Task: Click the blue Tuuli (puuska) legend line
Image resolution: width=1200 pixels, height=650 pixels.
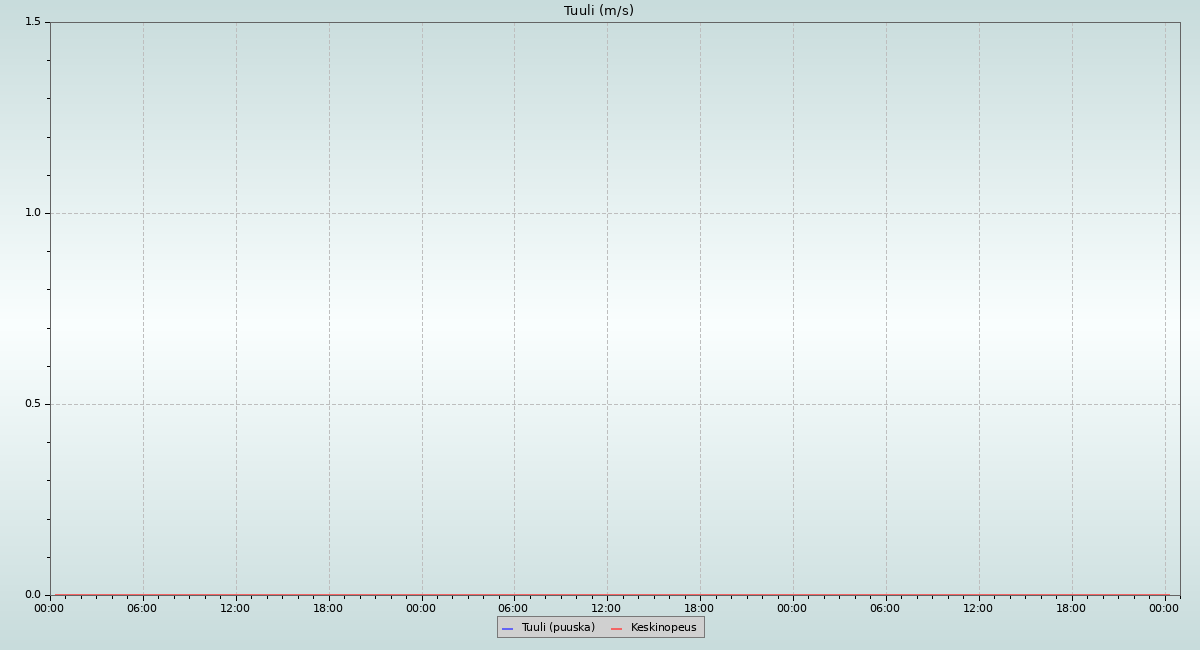Action: tap(507, 628)
